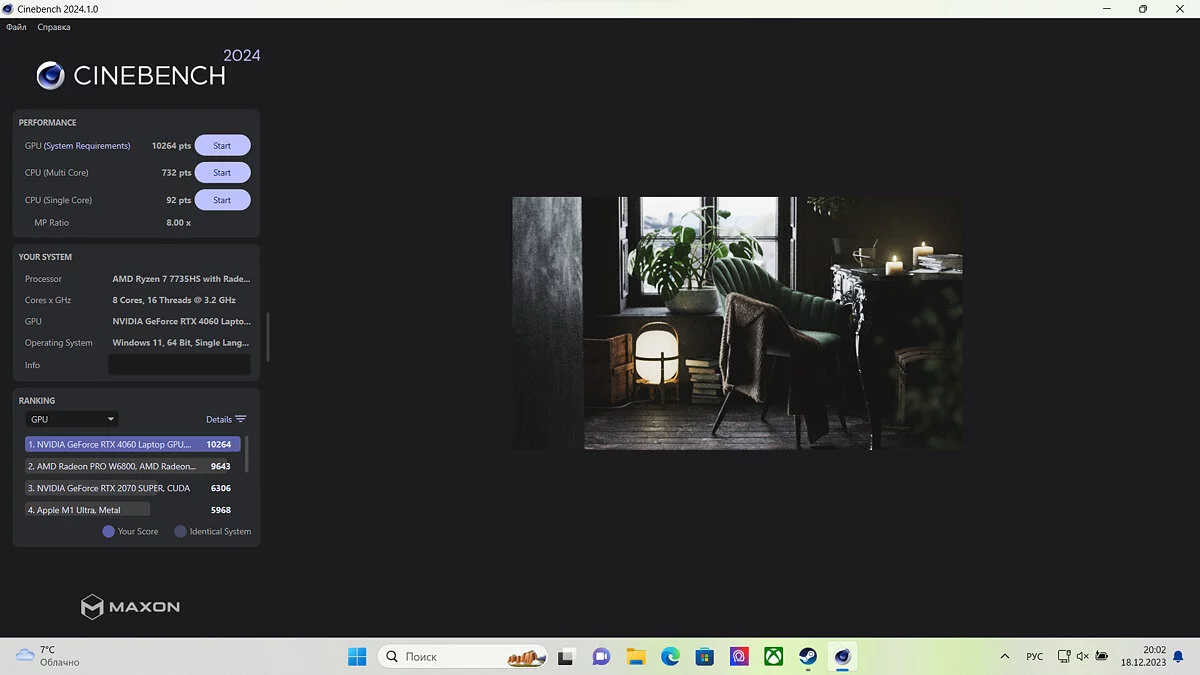The image size is (1200, 675).
Task: Open the Xbox app in taskbar
Action: [774, 657]
